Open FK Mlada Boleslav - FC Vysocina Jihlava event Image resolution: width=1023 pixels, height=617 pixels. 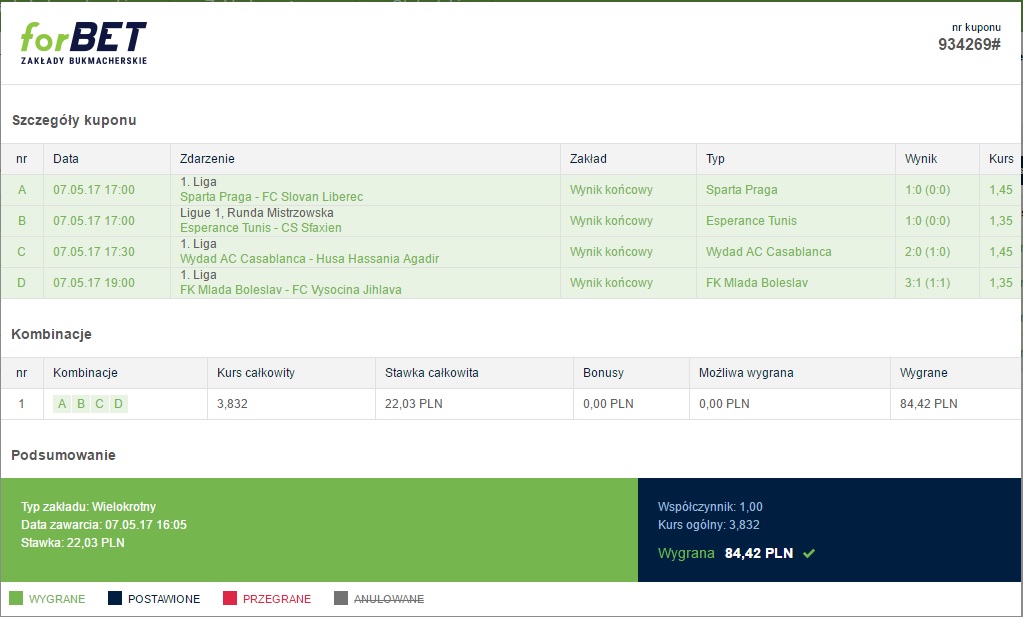(x=290, y=290)
